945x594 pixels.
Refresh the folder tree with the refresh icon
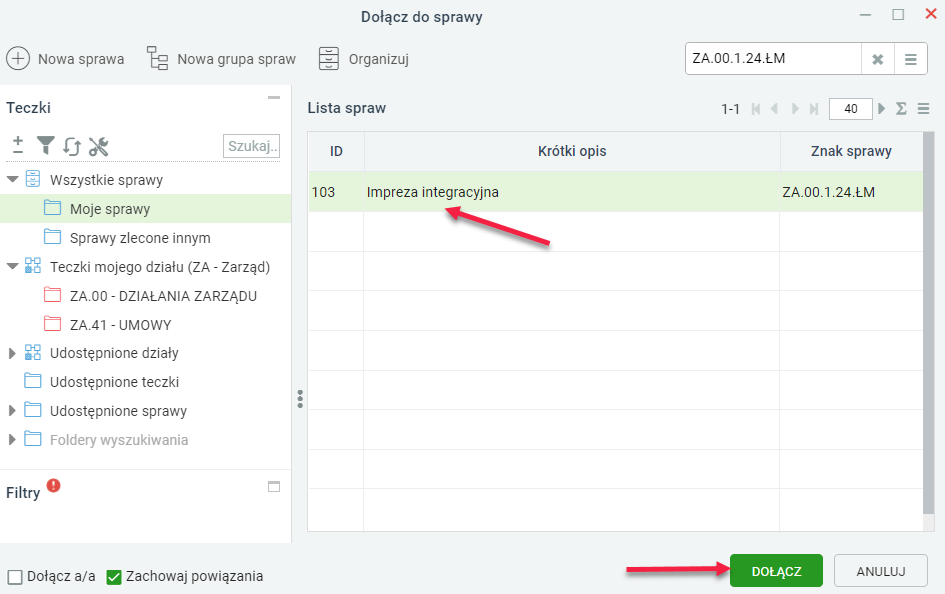72,146
